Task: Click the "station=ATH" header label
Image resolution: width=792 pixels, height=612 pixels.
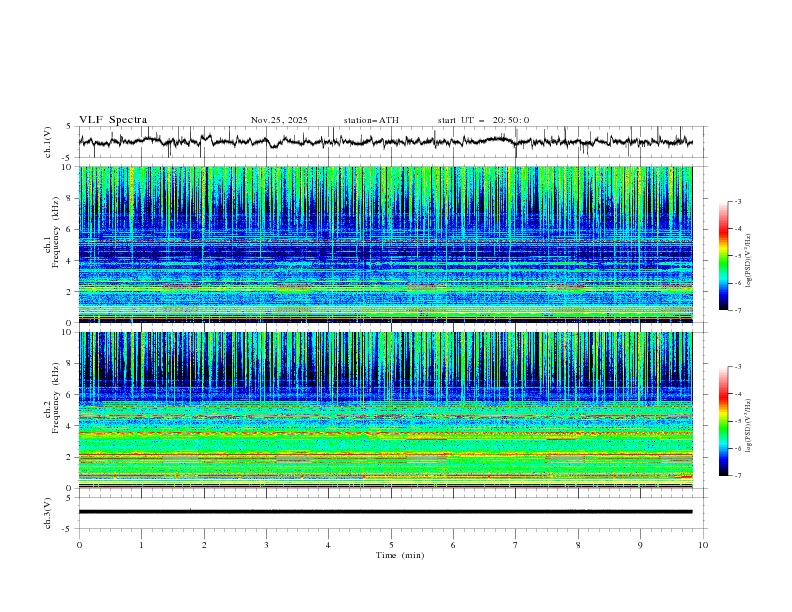Action: point(371,120)
